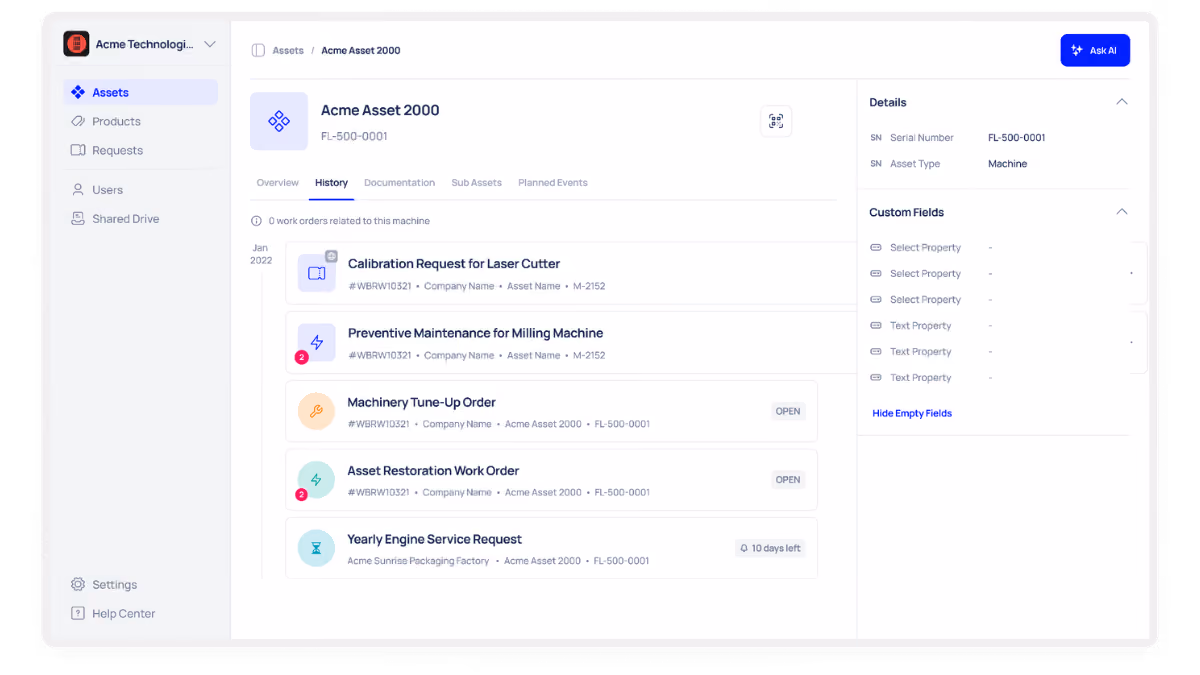
Task: Select the History tab
Action: click(x=331, y=183)
